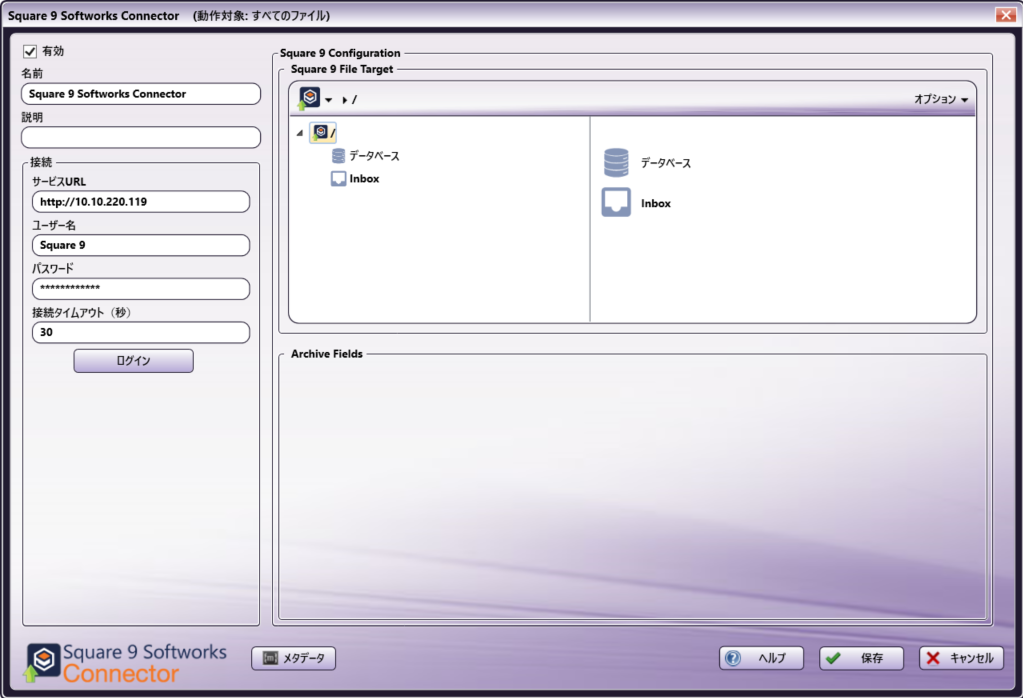
Task: Click the database icon in tree
Action: pyautogui.click(x=338, y=156)
